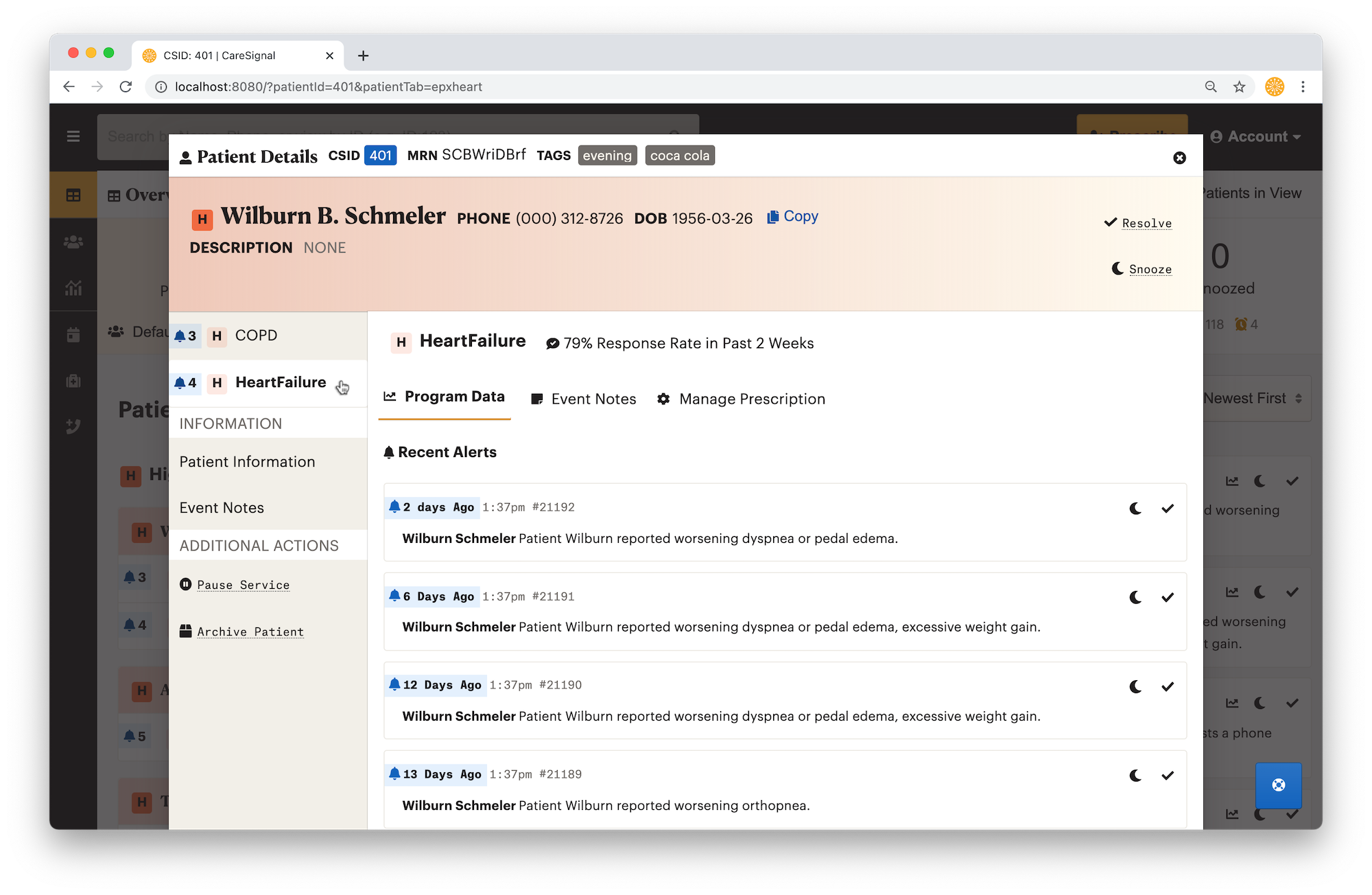Snooze alert #21191 via the moon icon
This screenshot has width=1372, height=895.
coord(1136,597)
